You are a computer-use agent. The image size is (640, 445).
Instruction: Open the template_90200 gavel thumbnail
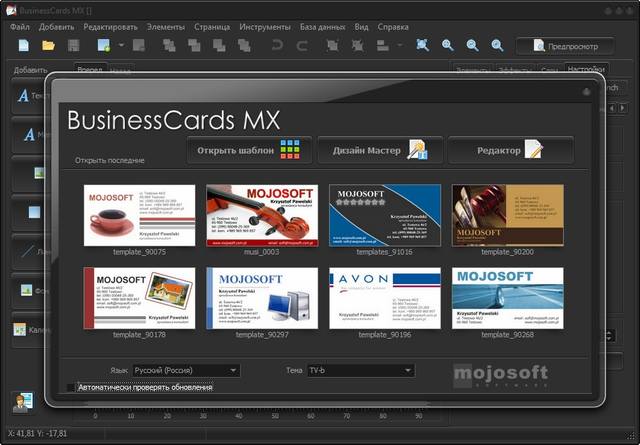(508, 216)
